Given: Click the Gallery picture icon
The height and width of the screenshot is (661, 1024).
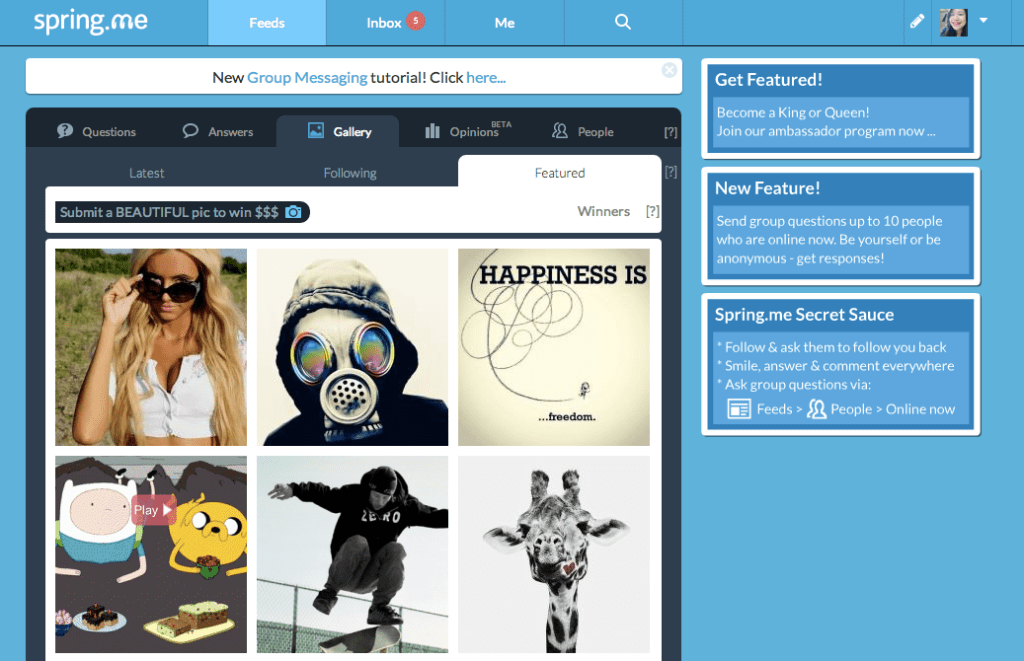Looking at the screenshot, I should click(x=315, y=130).
